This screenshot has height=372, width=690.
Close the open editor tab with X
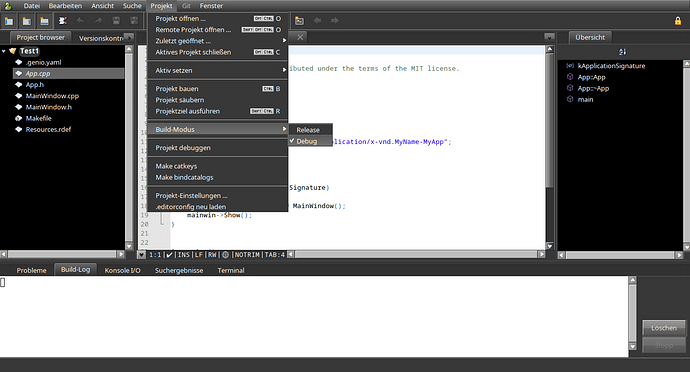pyautogui.click(x=300, y=37)
